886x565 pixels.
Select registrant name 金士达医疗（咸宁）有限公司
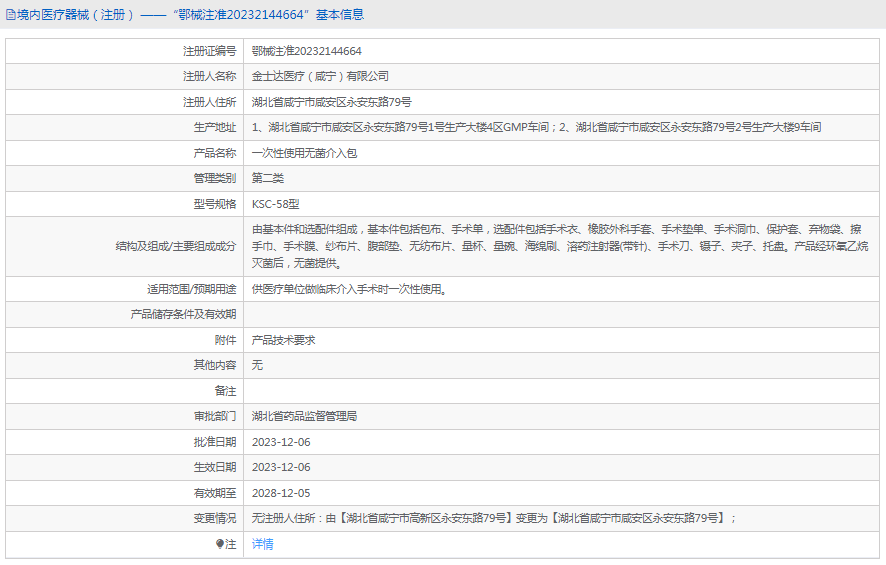click(x=320, y=76)
